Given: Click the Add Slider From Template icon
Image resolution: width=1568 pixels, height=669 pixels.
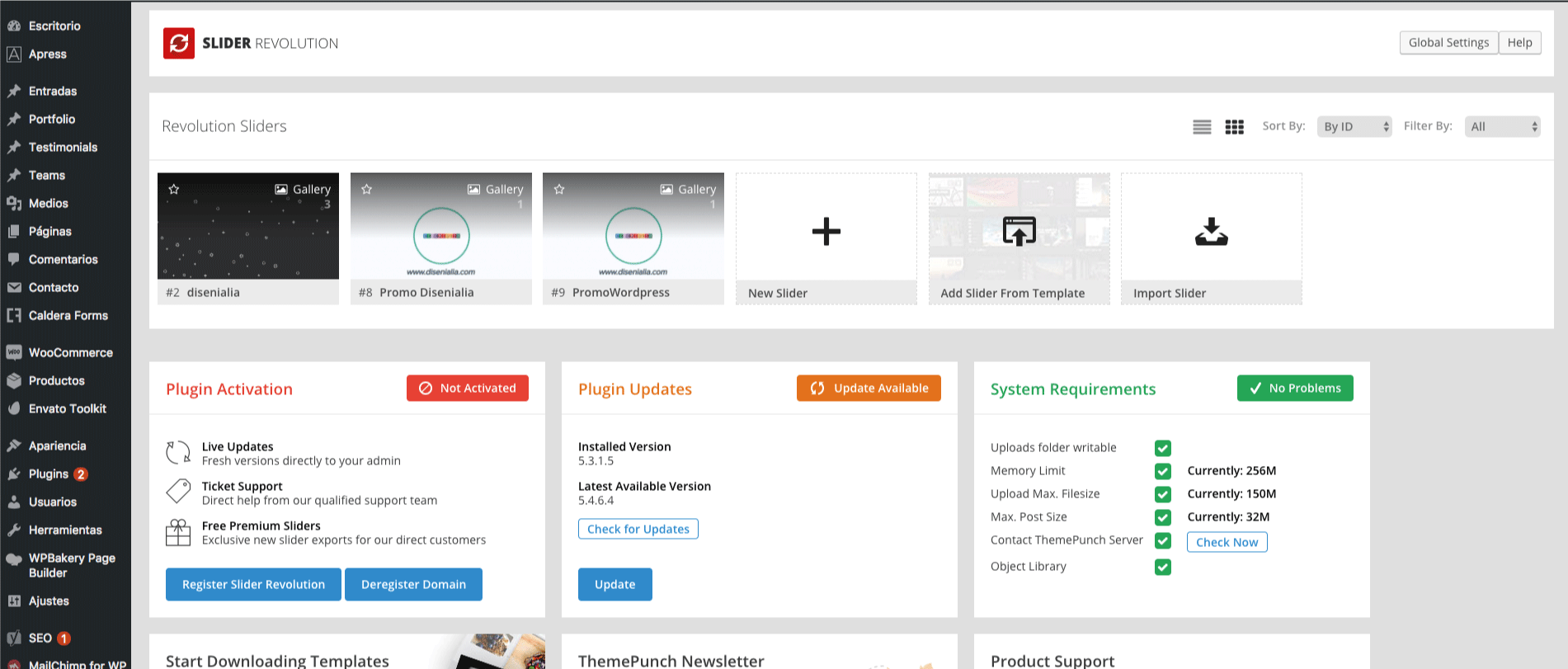Looking at the screenshot, I should coord(1019,232).
